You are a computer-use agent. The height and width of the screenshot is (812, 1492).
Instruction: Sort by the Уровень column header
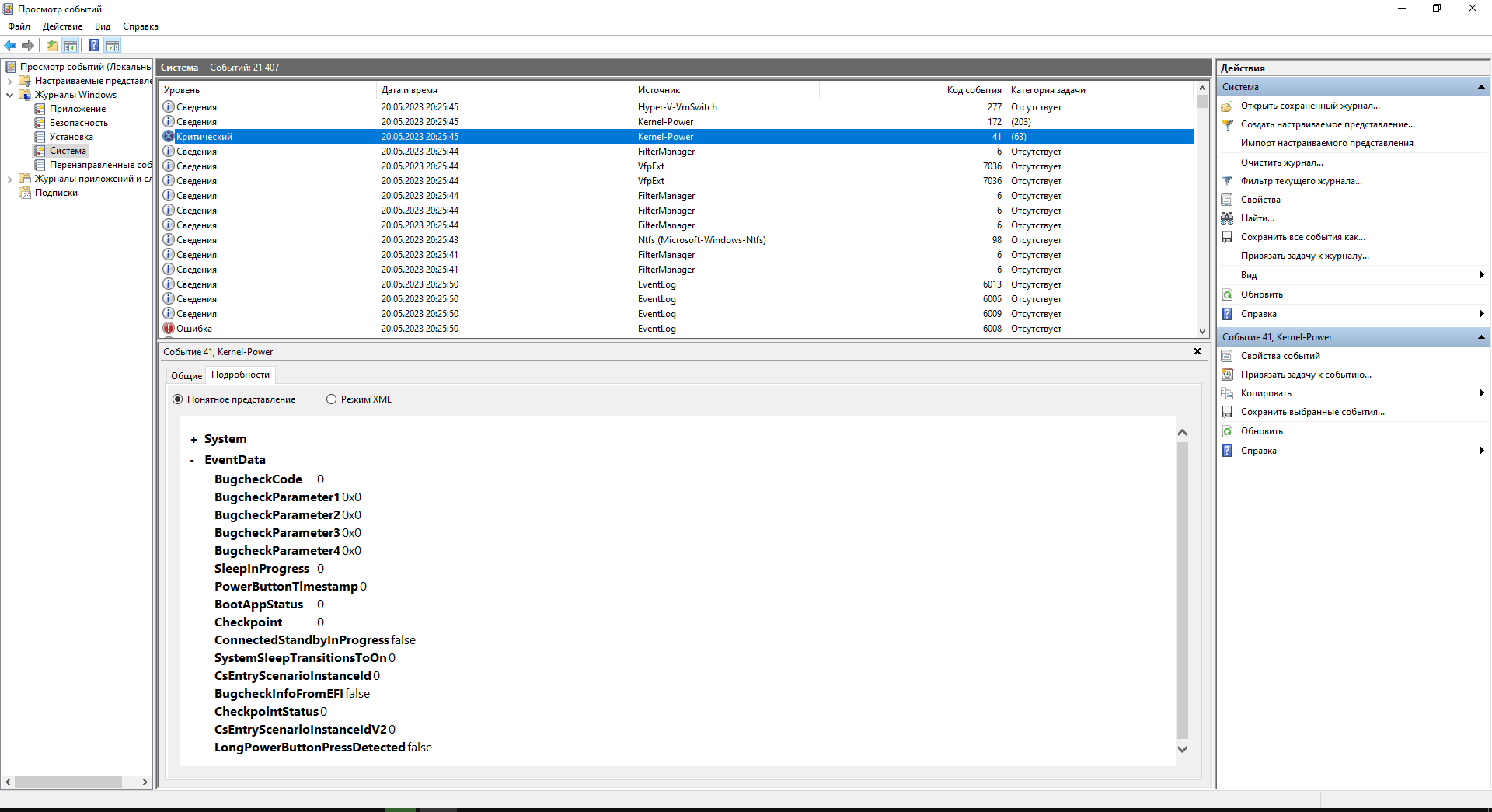point(267,90)
